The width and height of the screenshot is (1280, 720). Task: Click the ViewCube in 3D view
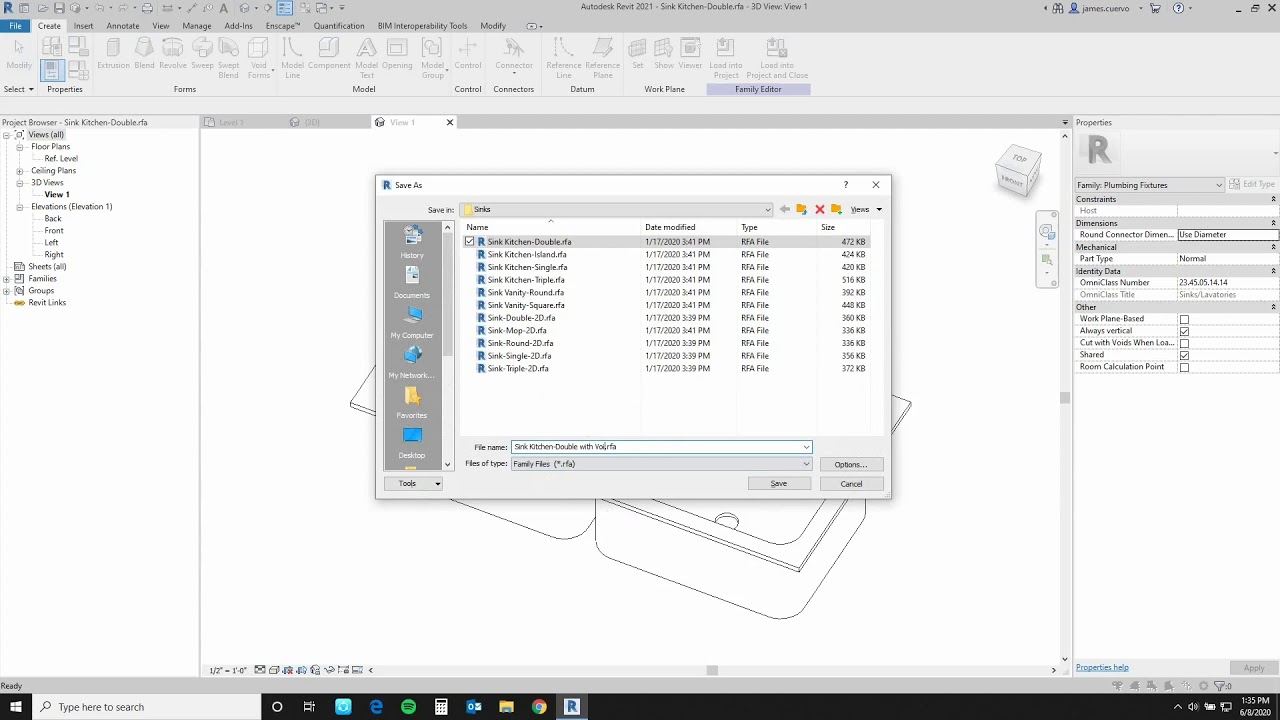point(1019,171)
